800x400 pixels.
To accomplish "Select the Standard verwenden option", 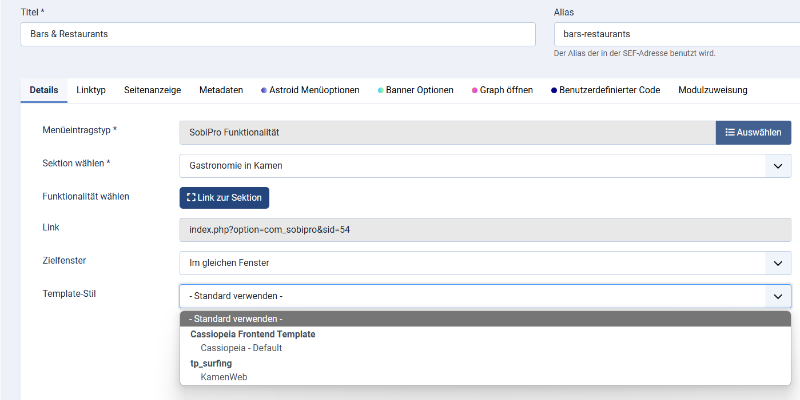I will [x=485, y=319].
